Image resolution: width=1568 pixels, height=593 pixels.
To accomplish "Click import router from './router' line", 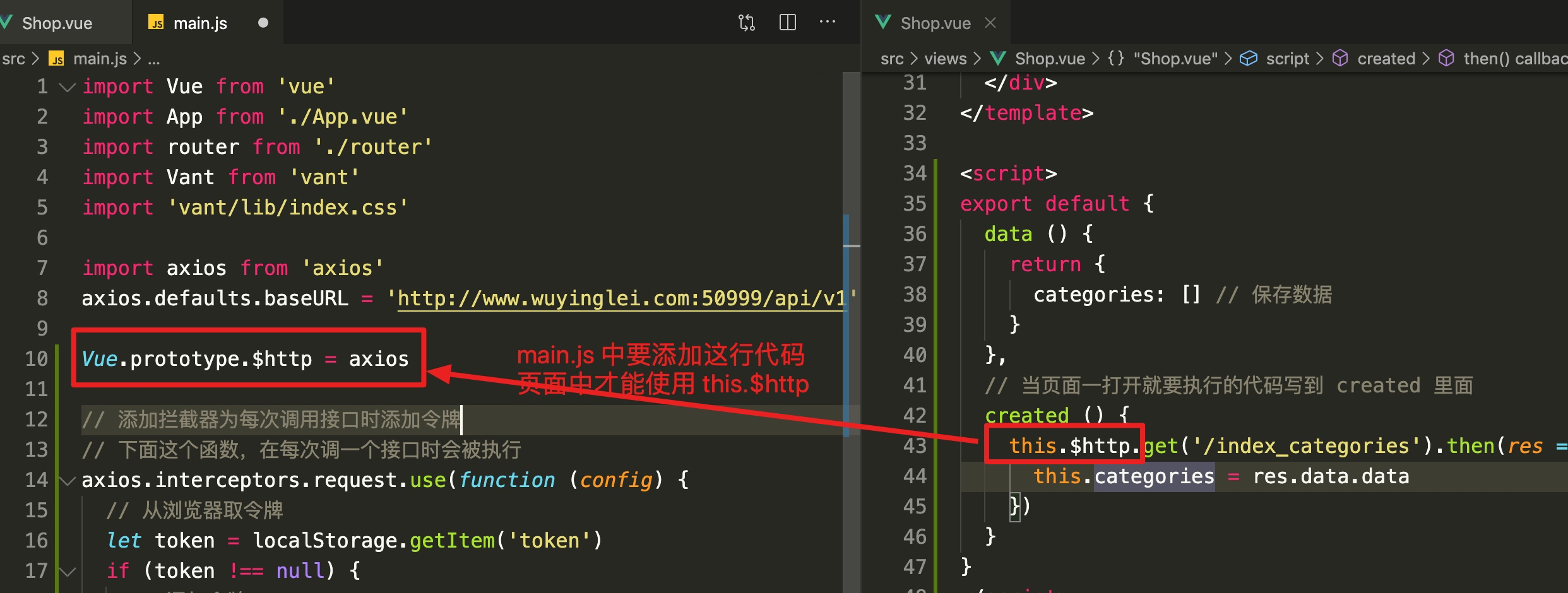I will tap(258, 147).
